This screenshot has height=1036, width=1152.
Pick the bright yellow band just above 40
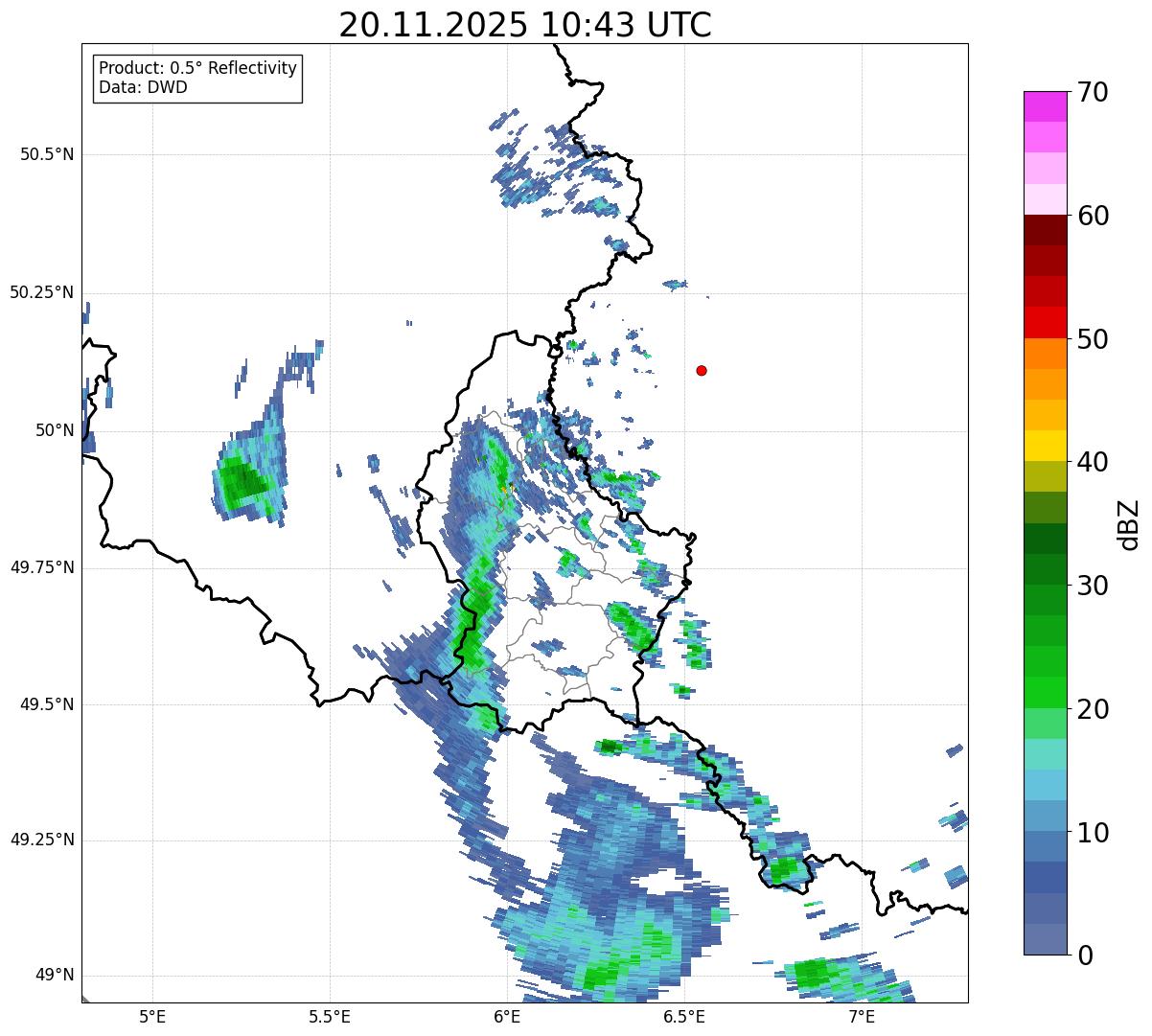(1045, 446)
